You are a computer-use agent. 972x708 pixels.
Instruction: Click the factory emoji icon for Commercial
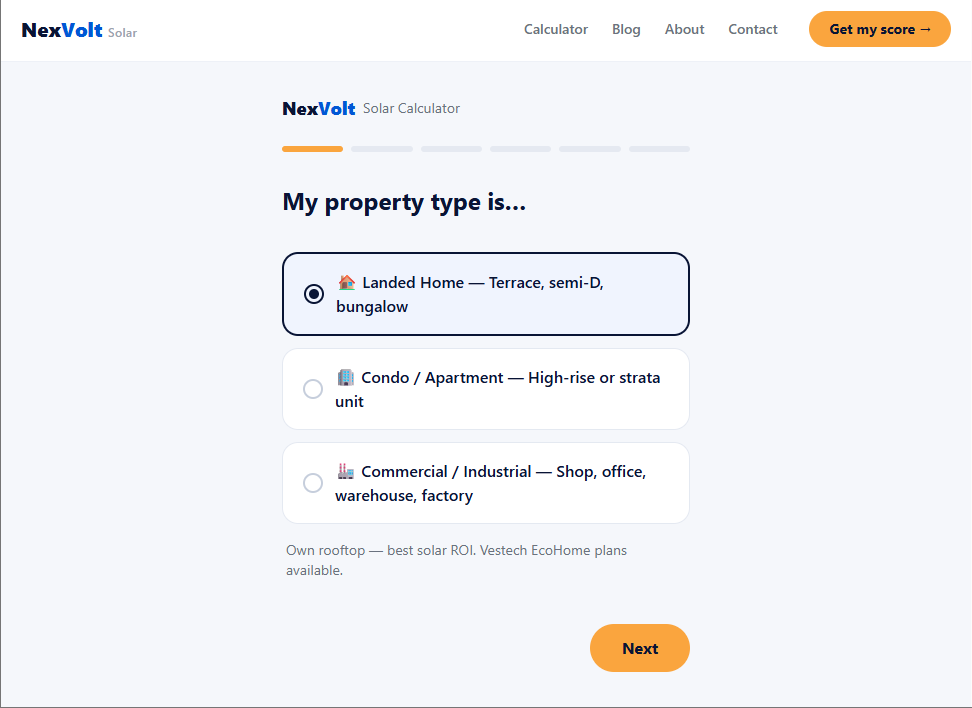coord(345,471)
